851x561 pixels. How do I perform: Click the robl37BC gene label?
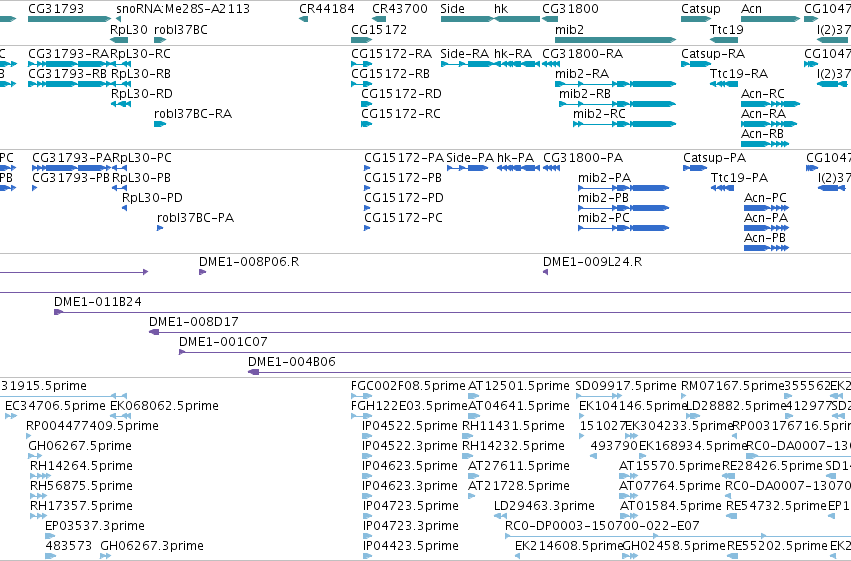181,29
